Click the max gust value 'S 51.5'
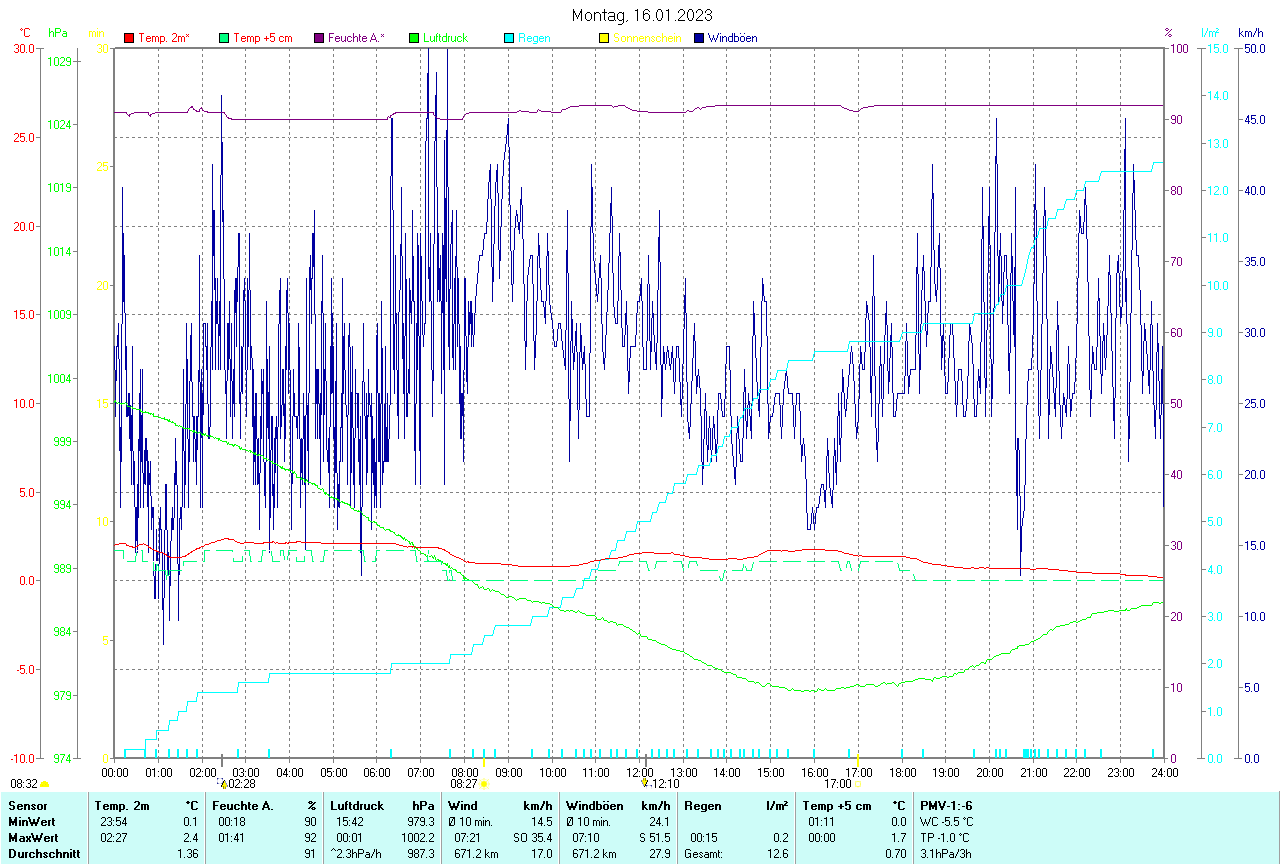The image size is (1280, 864). click(655, 837)
